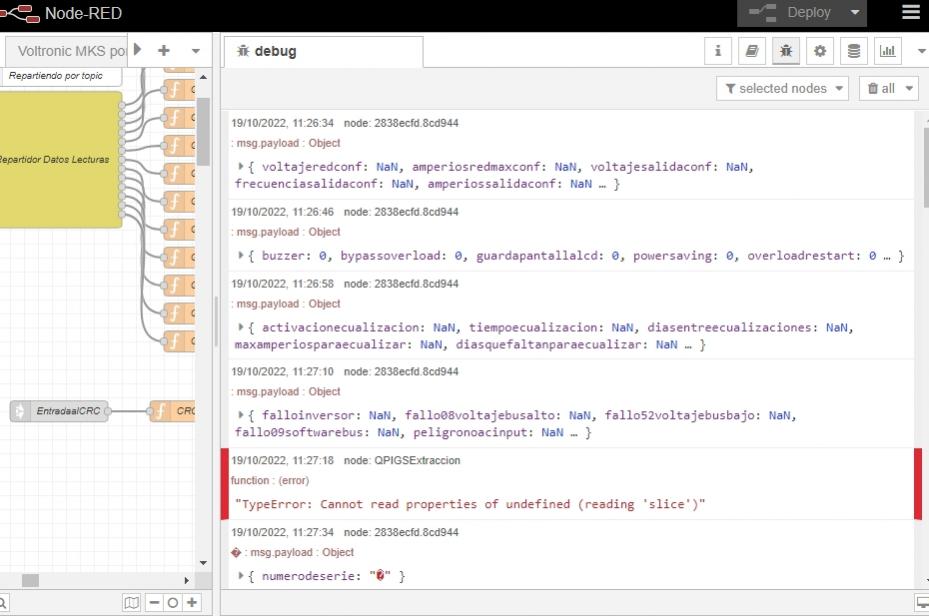Image resolution: width=929 pixels, height=616 pixels.
Task: Add a new flow tab
Action: pyautogui.click(x=164, y=51)
